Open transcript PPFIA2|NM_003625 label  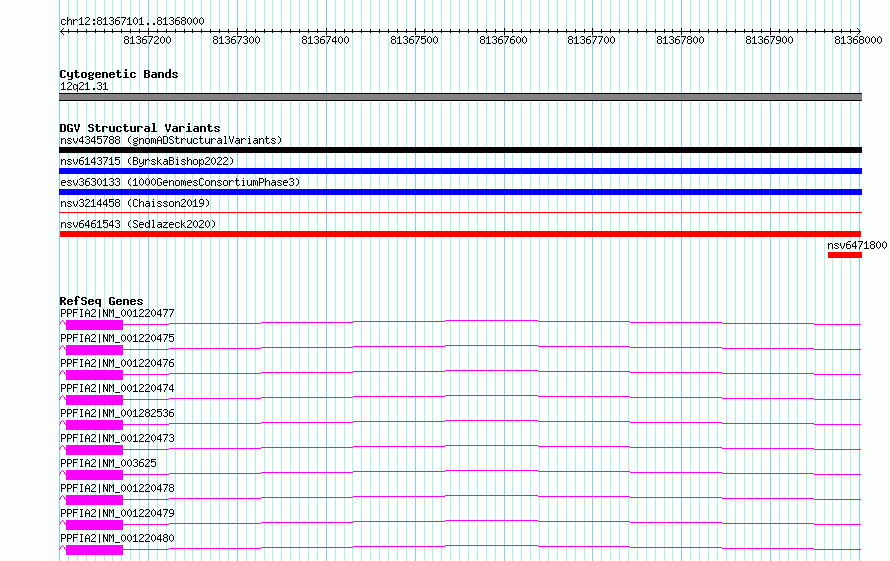pyautogui.click(x=108, y=463)
